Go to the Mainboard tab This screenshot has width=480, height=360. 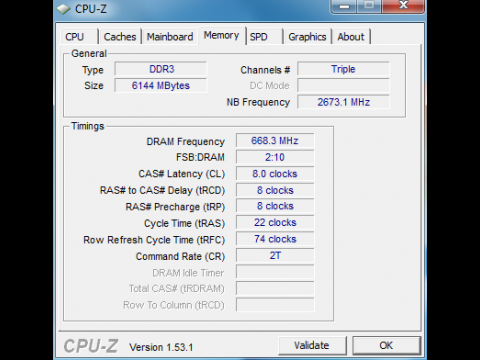pyautogui.click(x=170, y=36)
